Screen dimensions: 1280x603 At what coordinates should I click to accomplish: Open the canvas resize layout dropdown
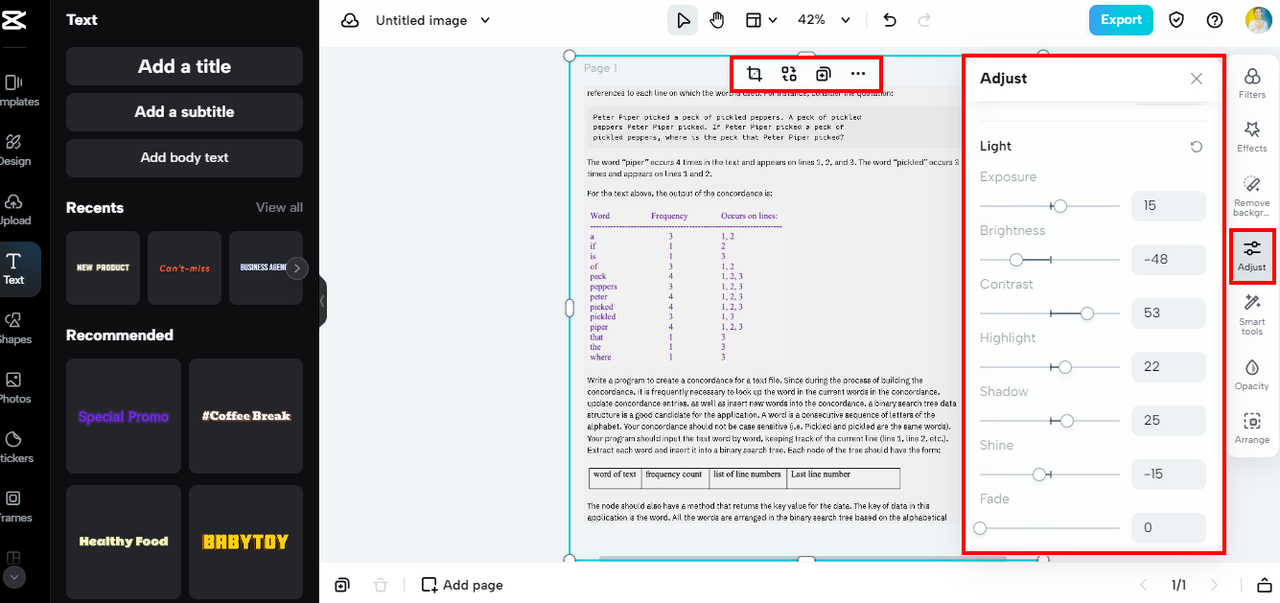tap(760, 20)
